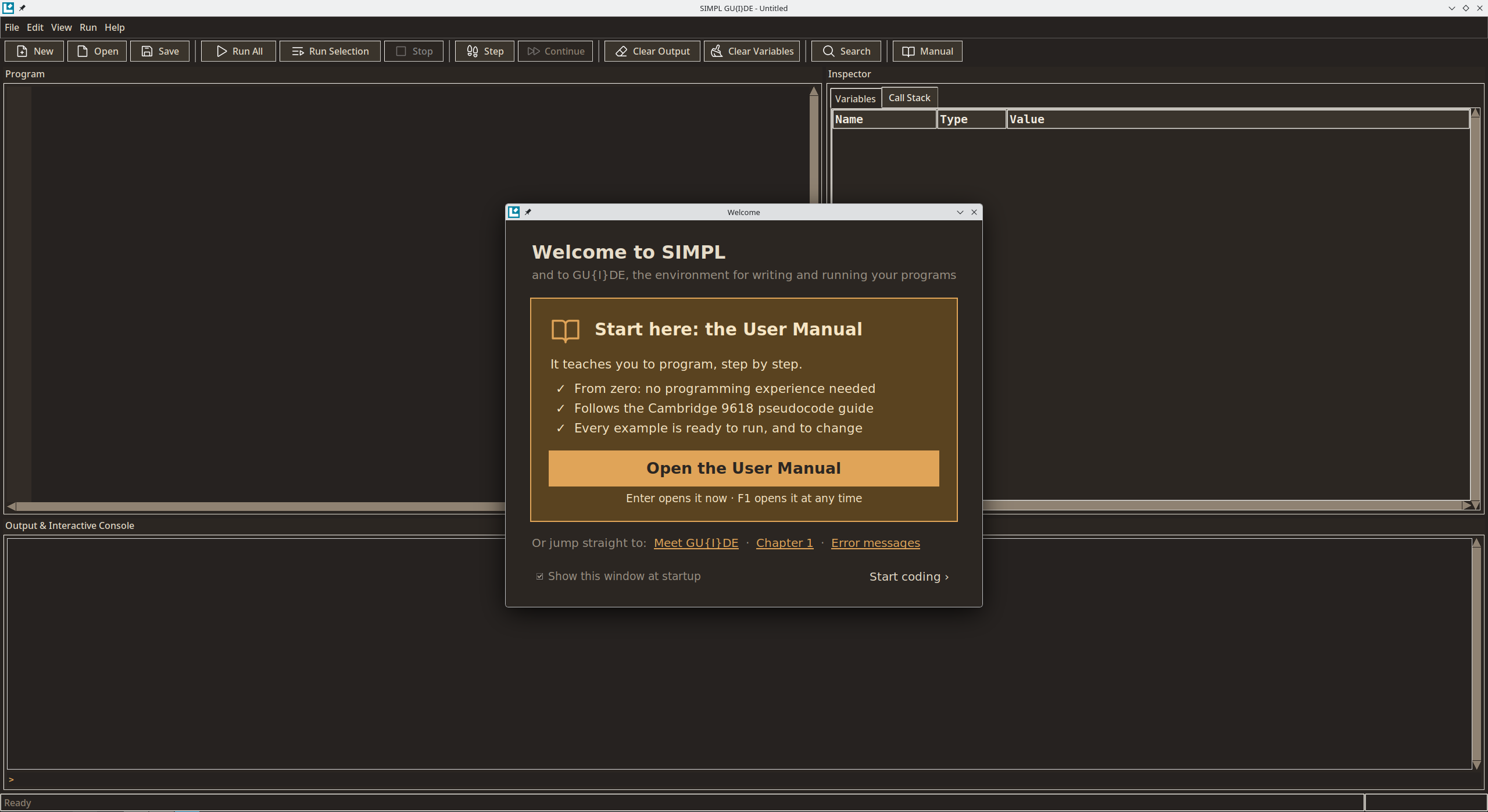Open the File menu
This screenshot has width=1488, height=812.
point(12,27)
